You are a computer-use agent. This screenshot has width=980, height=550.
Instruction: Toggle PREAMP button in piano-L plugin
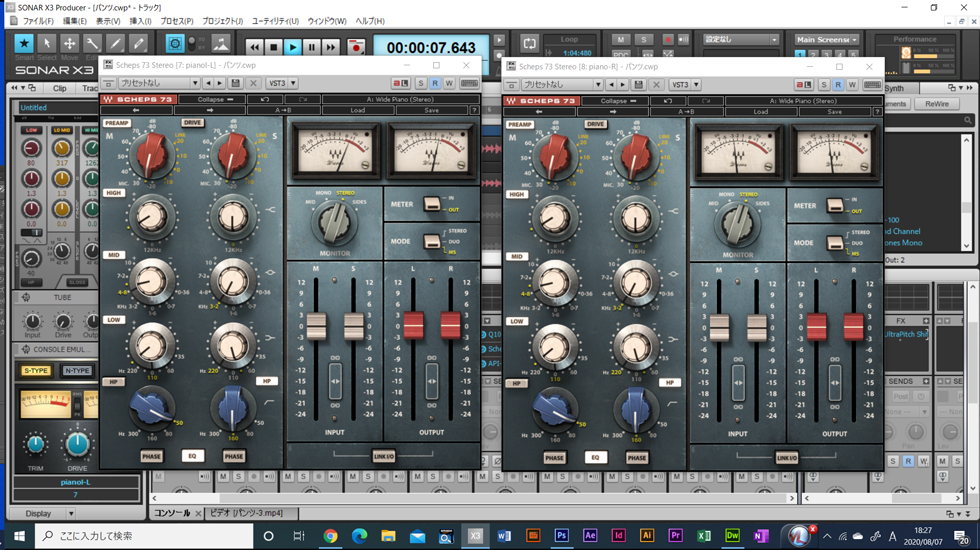[117, 123]
